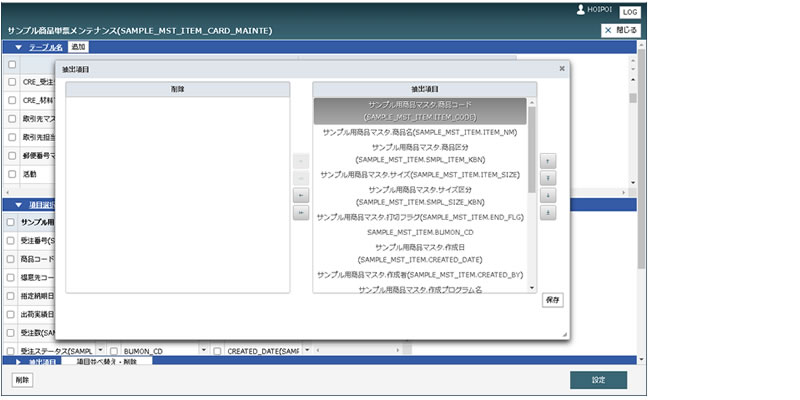This screenshot has width=800, height=400.
Task: Select the 作成者 (CREATED_BY) list item
Action: (420, 274)
